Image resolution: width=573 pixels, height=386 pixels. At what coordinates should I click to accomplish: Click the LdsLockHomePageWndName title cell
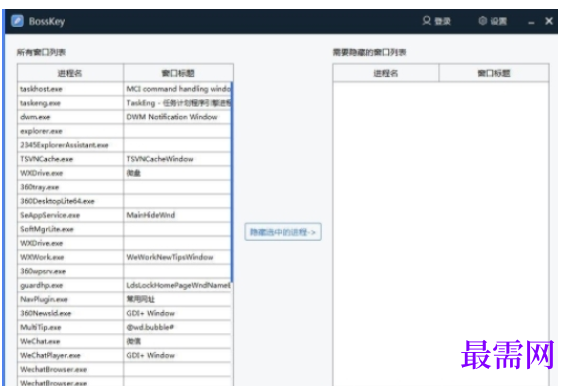pos(178,285)
